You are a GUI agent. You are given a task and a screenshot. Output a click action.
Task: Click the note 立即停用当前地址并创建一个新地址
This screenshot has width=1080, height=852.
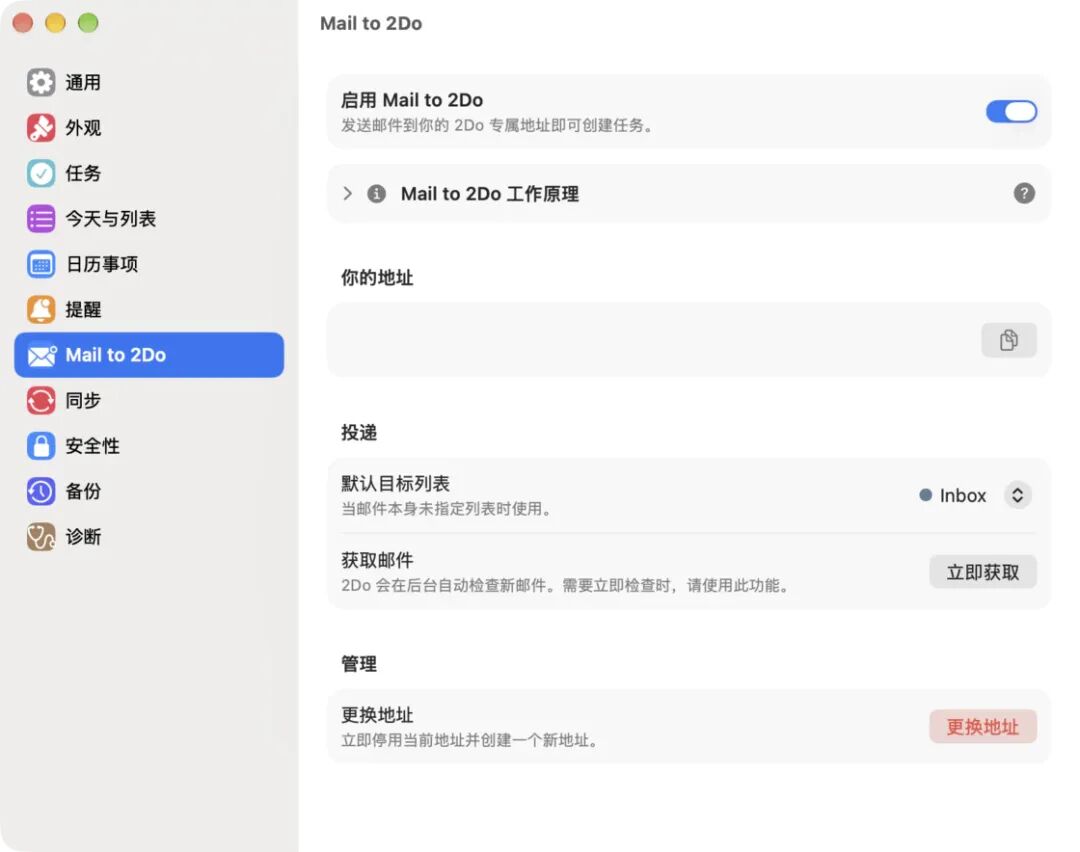[x=470, y=740]
